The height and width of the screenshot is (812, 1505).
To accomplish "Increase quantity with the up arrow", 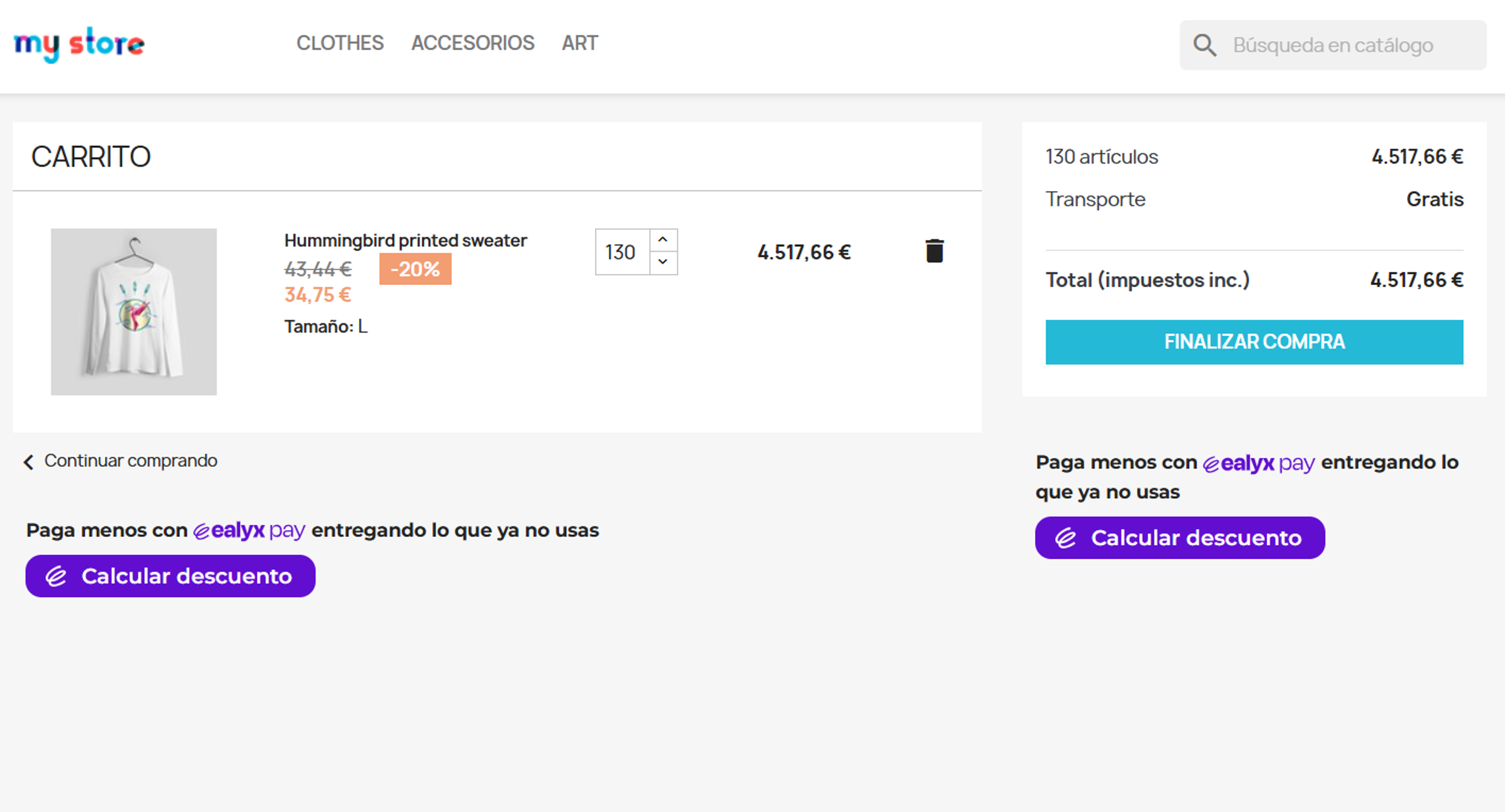I will pos(662,240).
